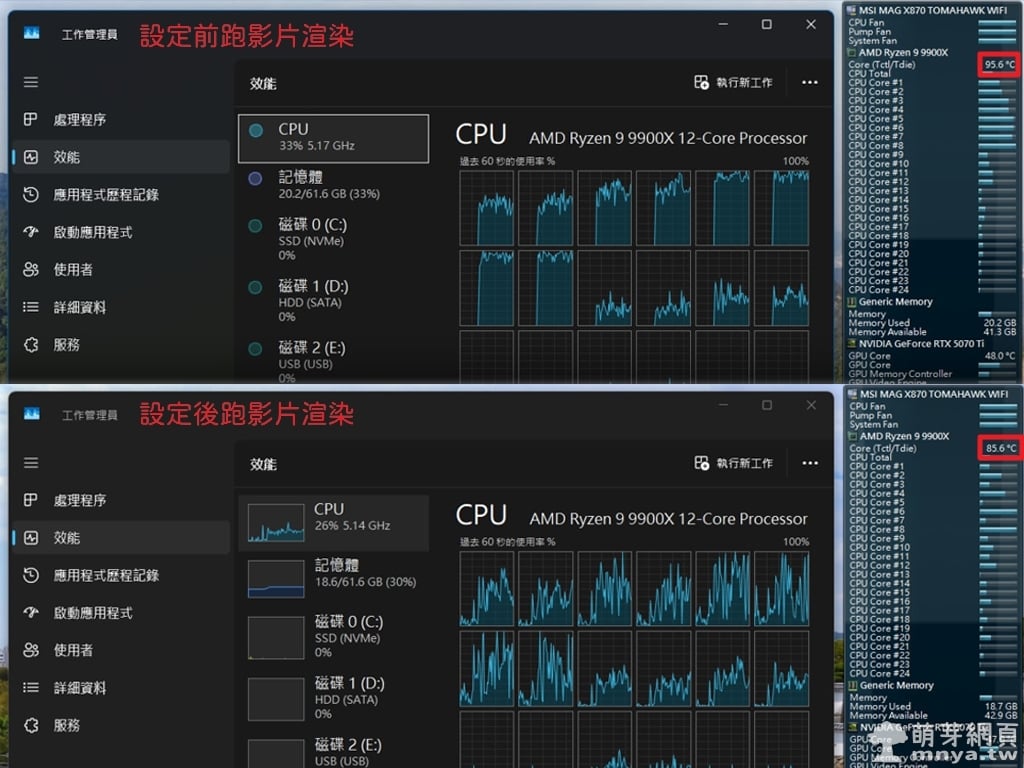This screenshot has width=1024, height=768.
Task: Open the hamburger navigation menu in upper Task Manager
Action: click(x=31, y=82)
